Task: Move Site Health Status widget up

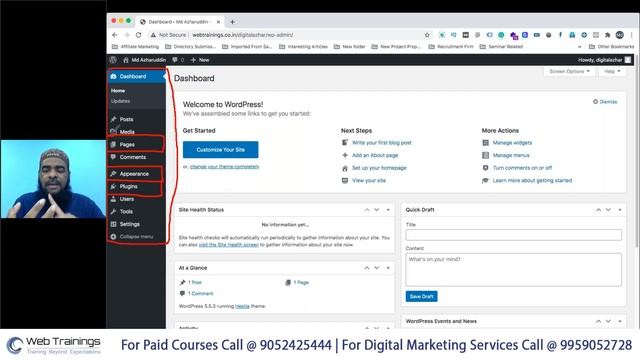Action: coord(367,210)
